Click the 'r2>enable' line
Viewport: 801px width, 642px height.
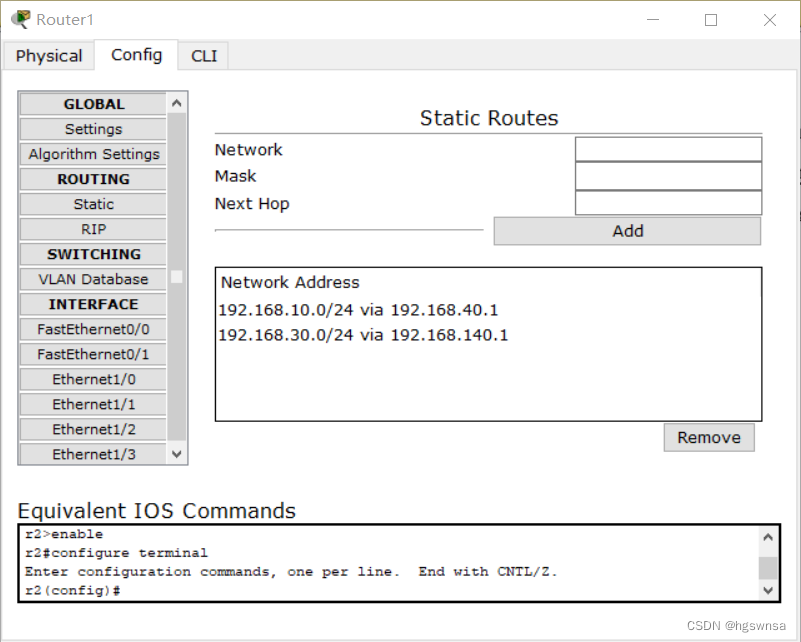tap(64, 534)
